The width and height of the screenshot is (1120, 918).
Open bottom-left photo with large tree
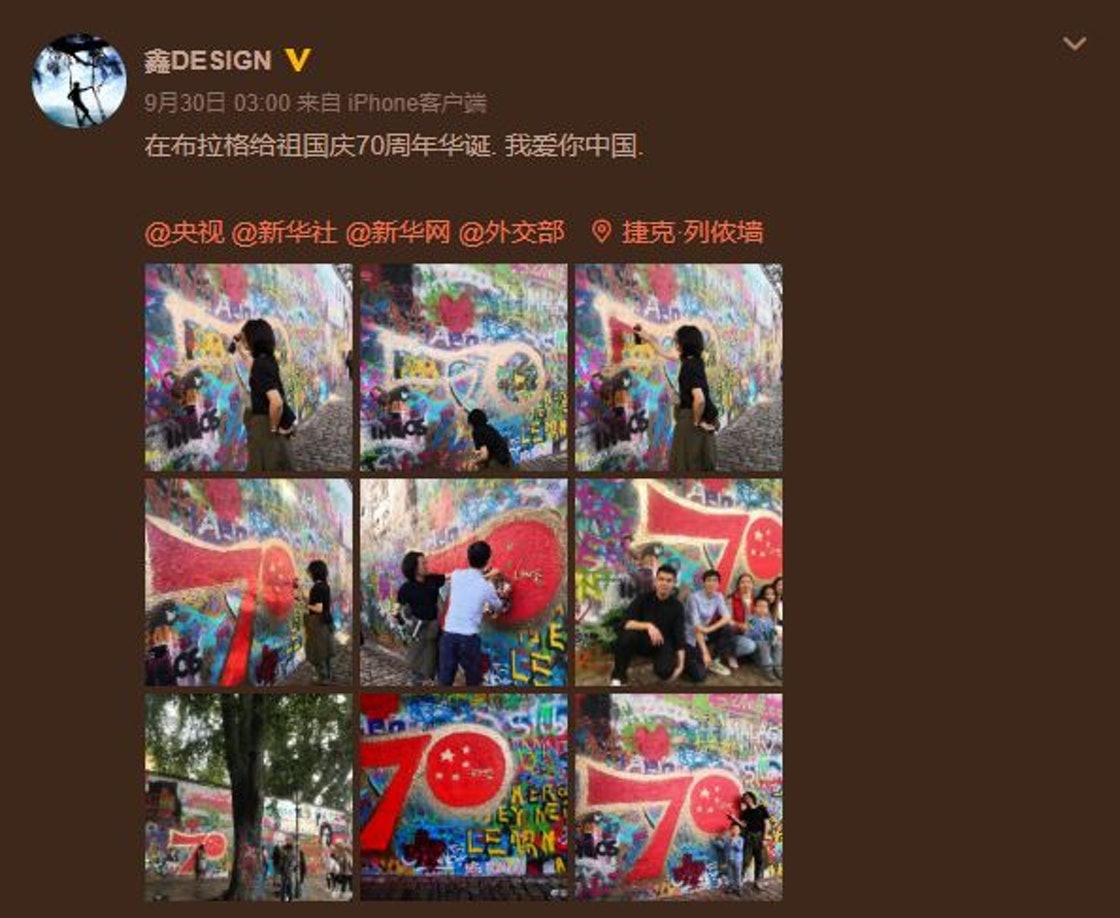249,797
